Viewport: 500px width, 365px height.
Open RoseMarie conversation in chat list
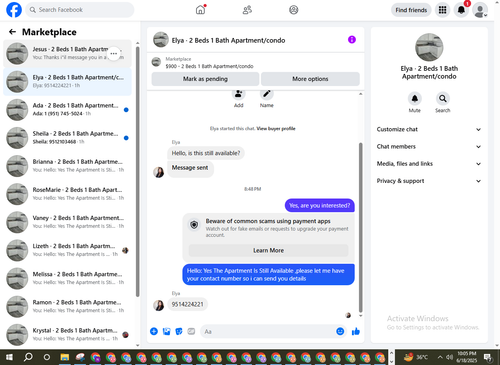[x=67, y=194]
